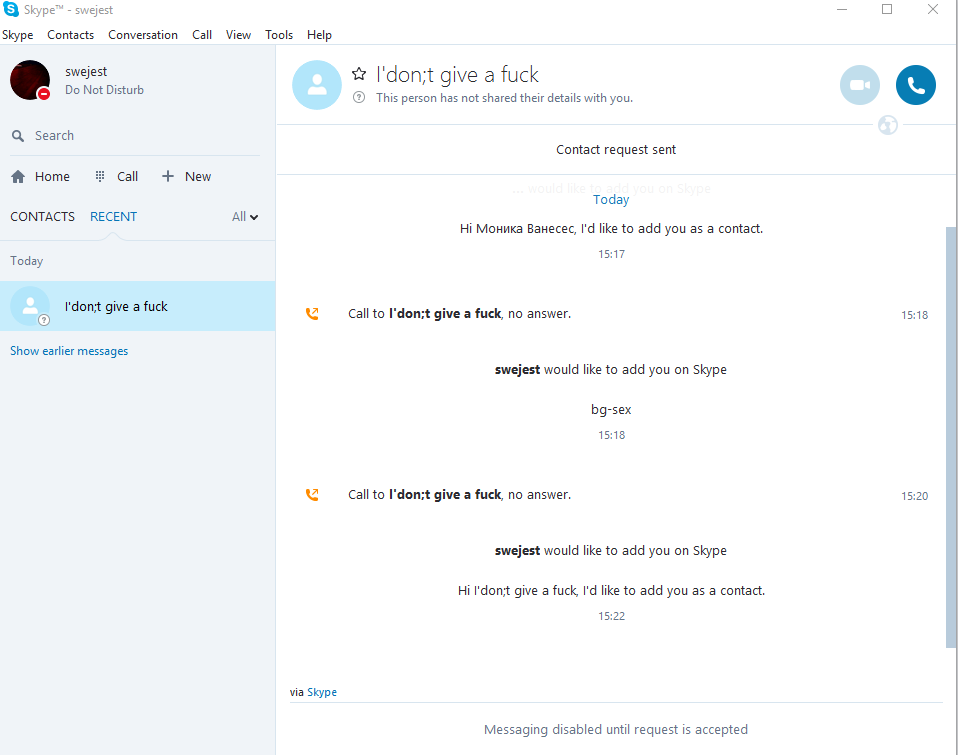Expand the All filter dropdown
958x755 pixels.
point(245,217)
